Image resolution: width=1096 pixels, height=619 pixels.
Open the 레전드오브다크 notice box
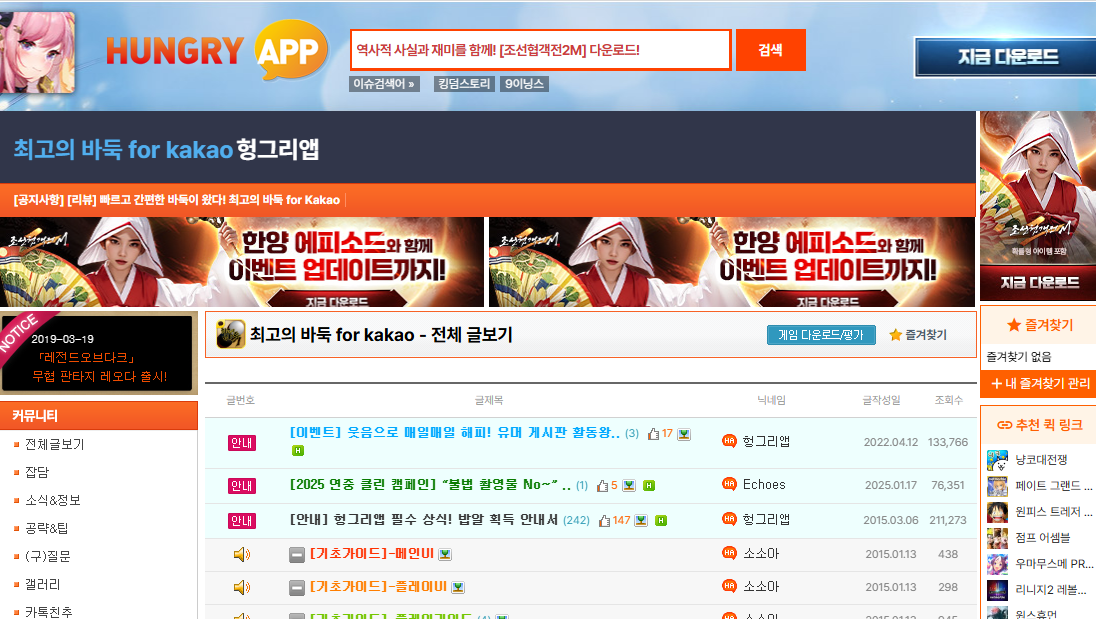[98, 353]
